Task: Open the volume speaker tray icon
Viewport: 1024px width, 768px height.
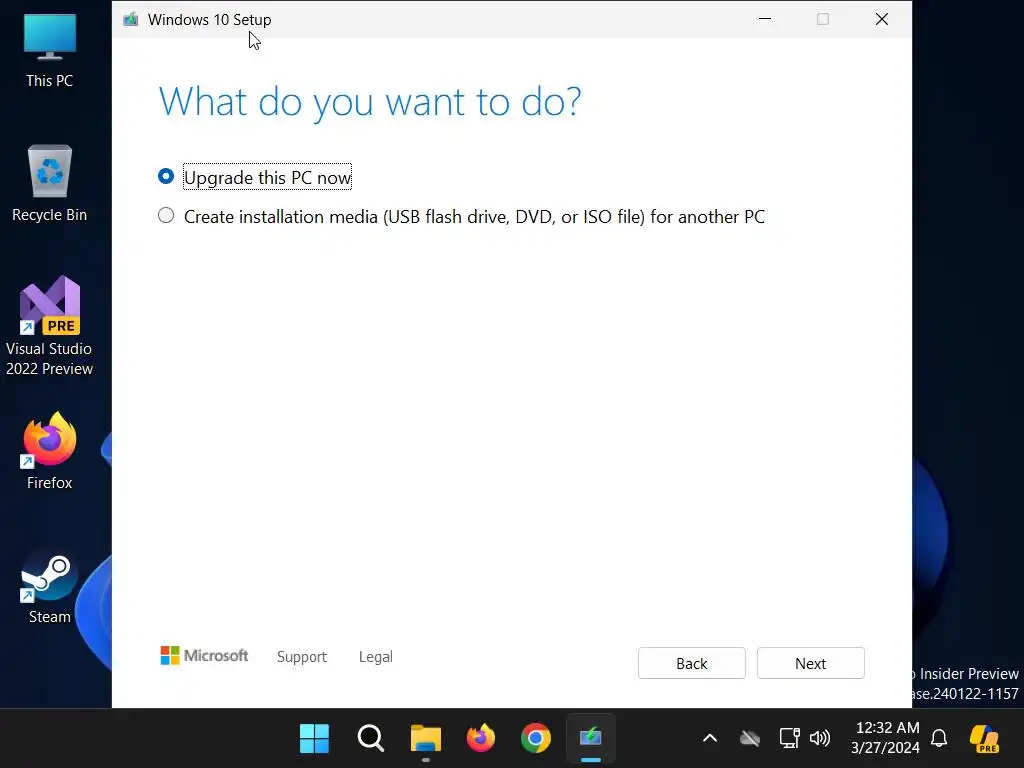Action: (820, 738)
